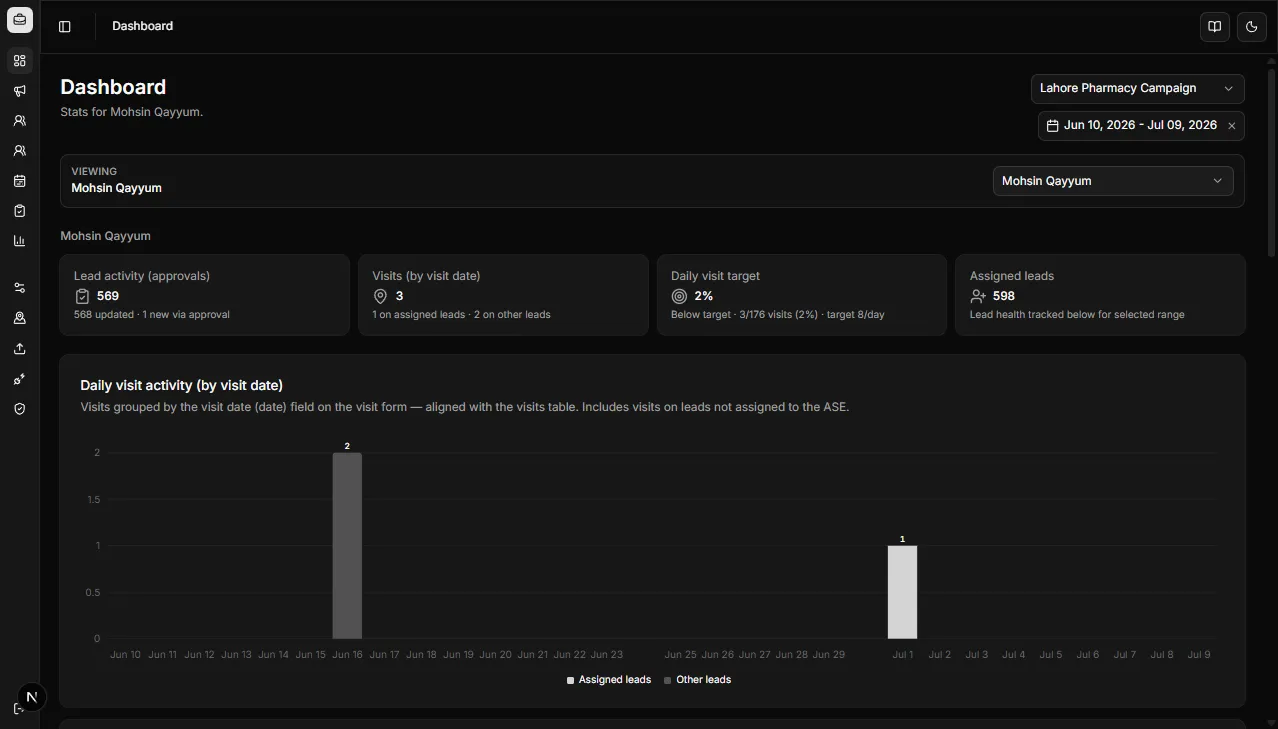Screen dimensions: 1278x729
Task: Open the upload icon in sidebar
Action: [20, 349]
